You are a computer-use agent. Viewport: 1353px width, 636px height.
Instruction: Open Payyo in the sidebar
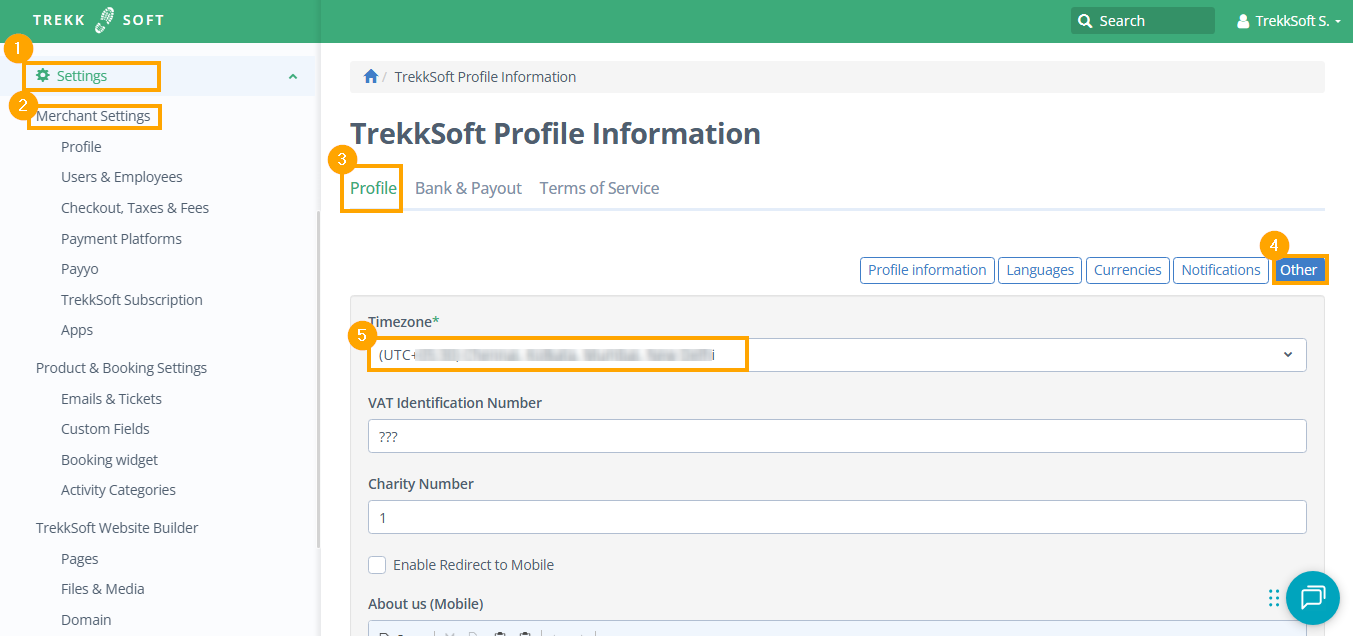(80, 269)
